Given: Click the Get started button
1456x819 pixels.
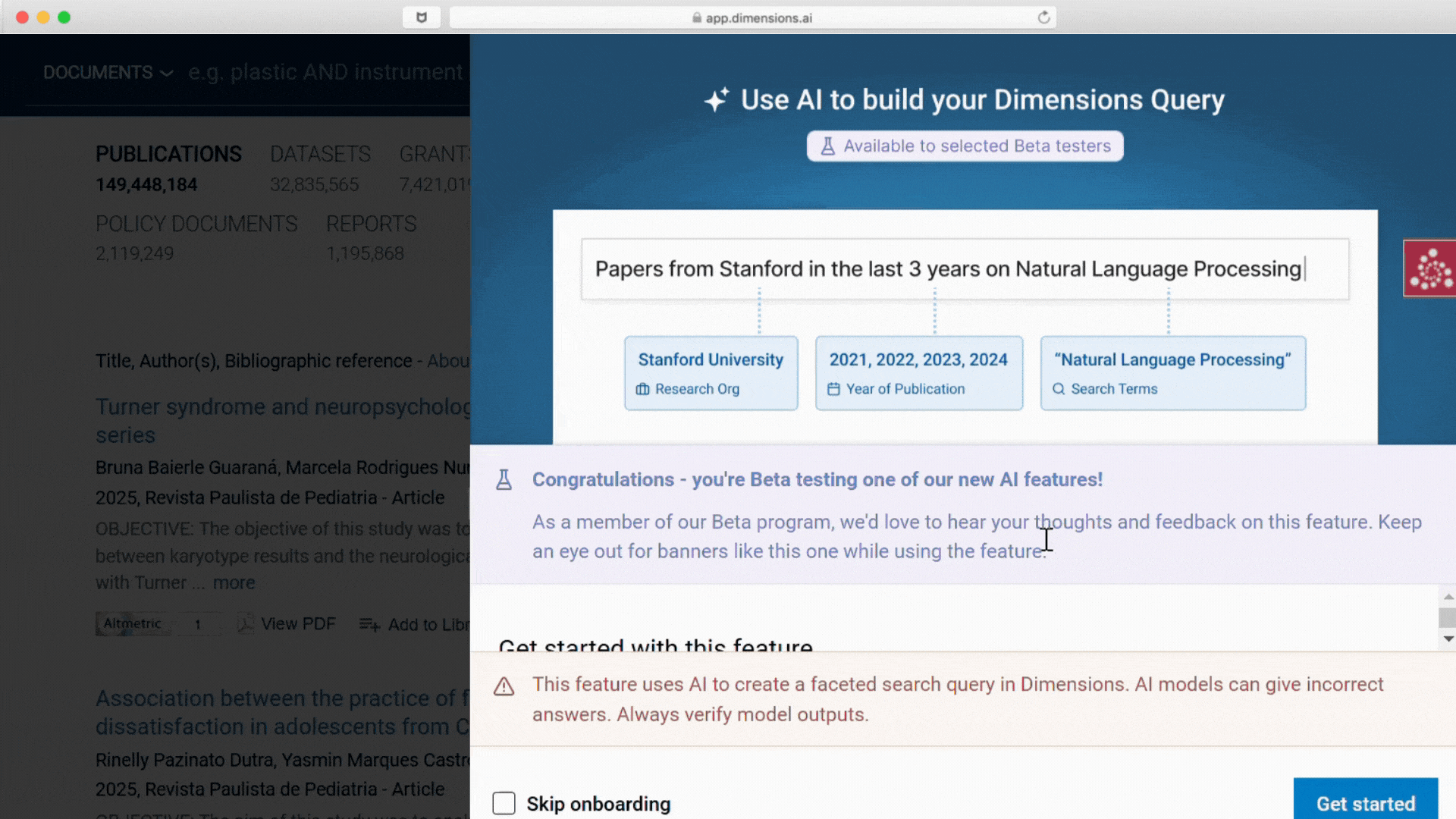Looking at the screenshot, I should pos(1365,802).
